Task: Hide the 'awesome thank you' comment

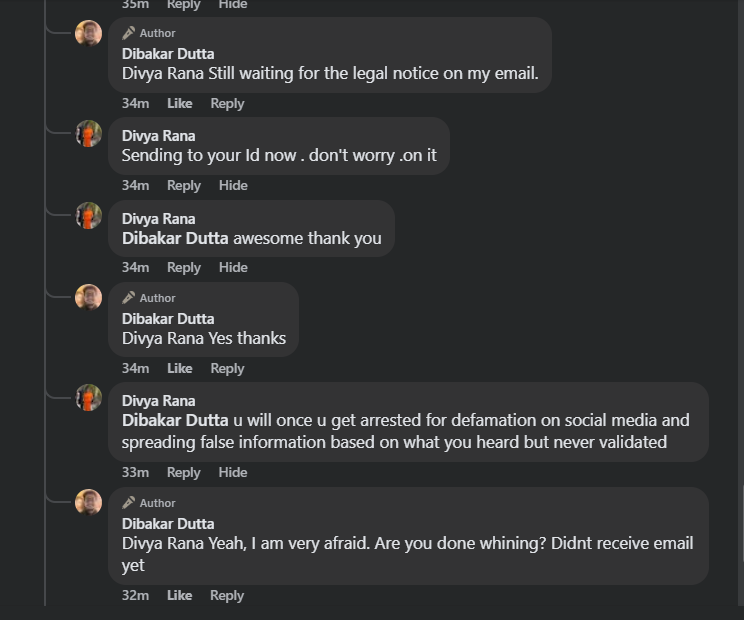Action: click(x=233, y=267)
